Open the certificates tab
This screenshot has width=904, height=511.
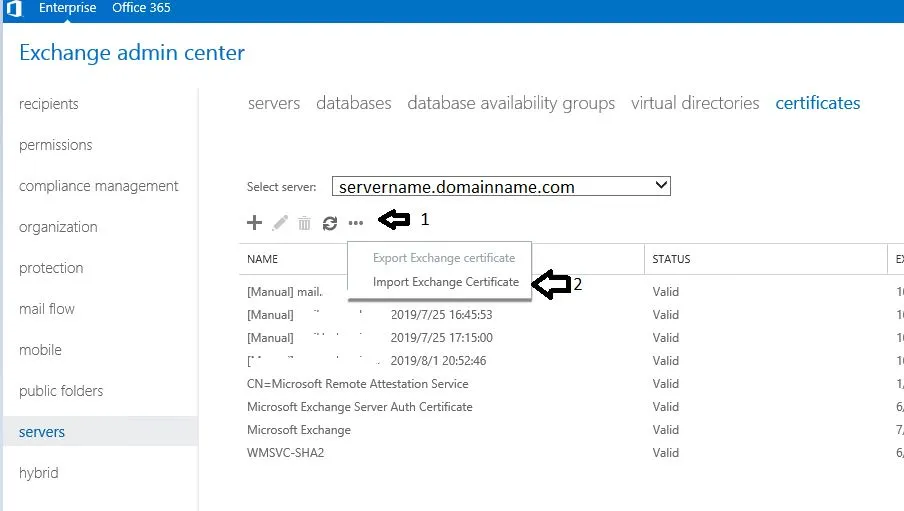(818, 103)
